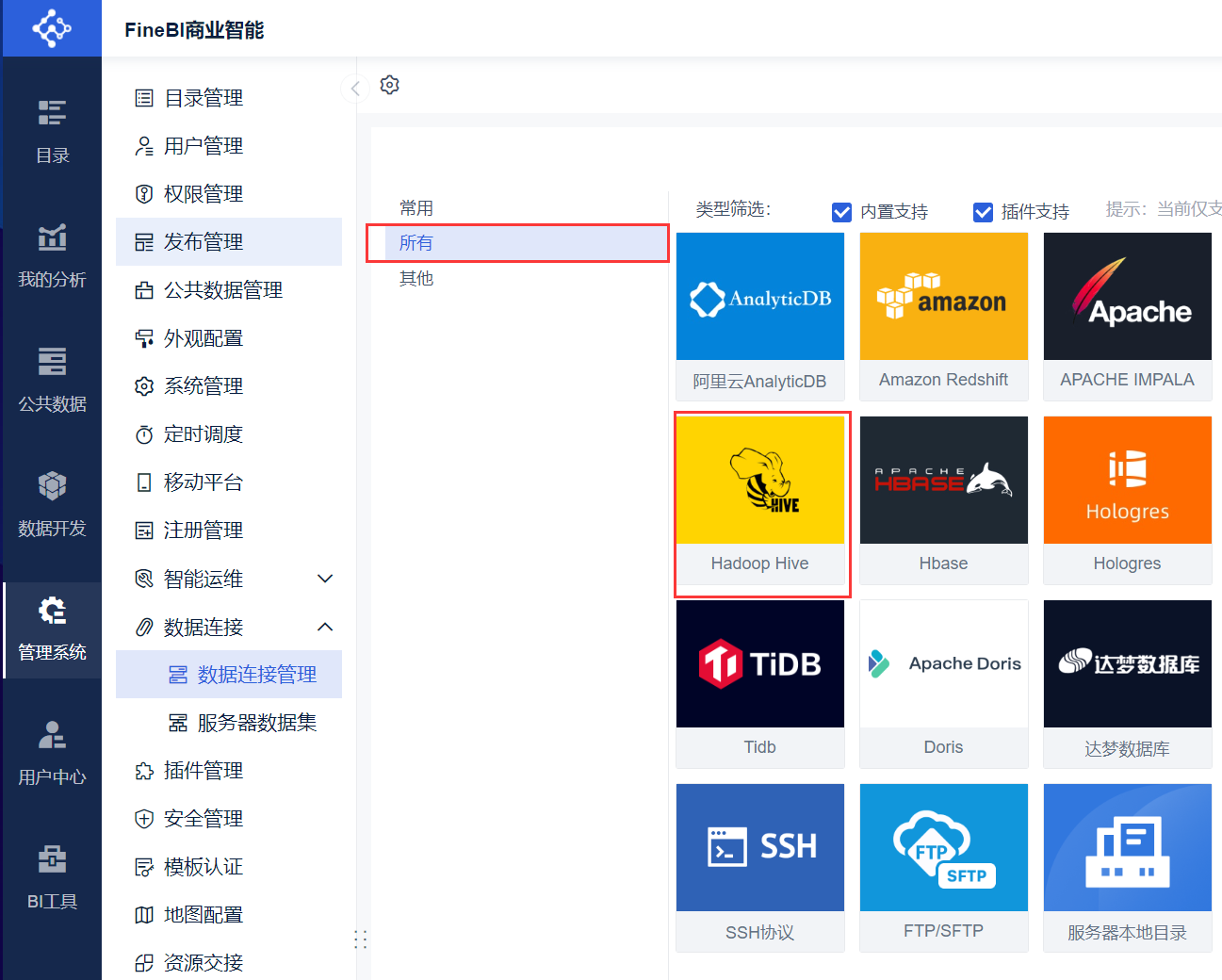This screenshot has height=980, width=1222.
Task: Open 插件管理 menu item
Action: 229,771
